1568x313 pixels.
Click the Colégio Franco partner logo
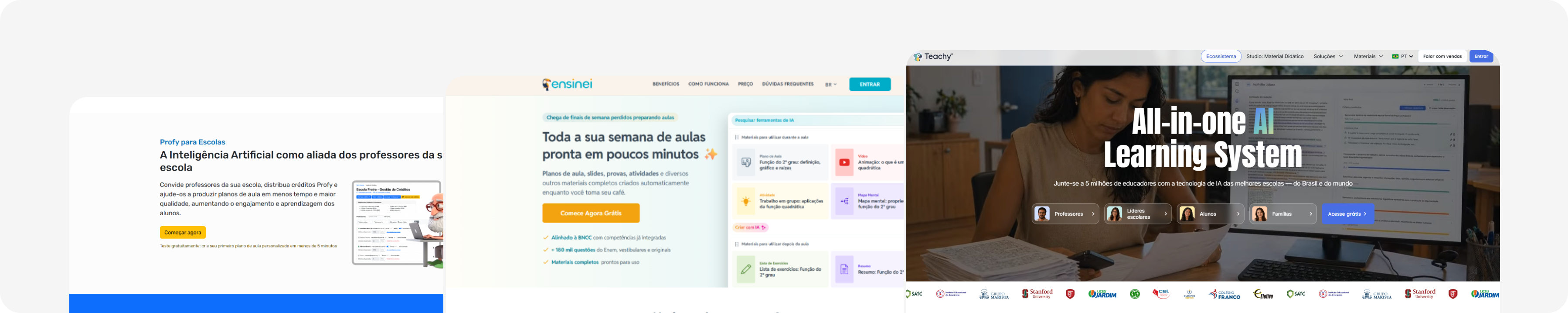tap(1224, 295)
